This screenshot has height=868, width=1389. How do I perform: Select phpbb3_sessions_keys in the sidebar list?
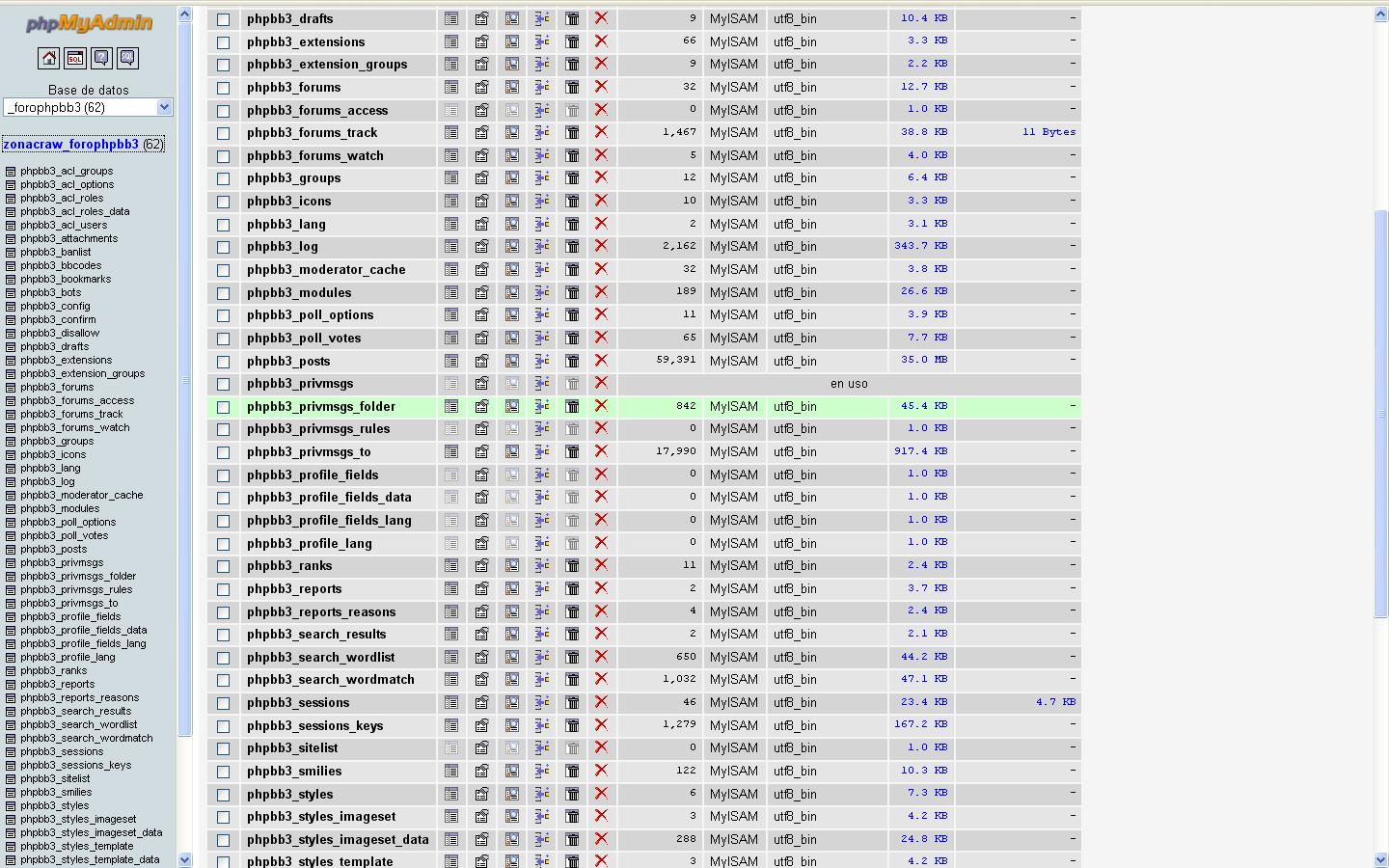click(x=75, y=766)
